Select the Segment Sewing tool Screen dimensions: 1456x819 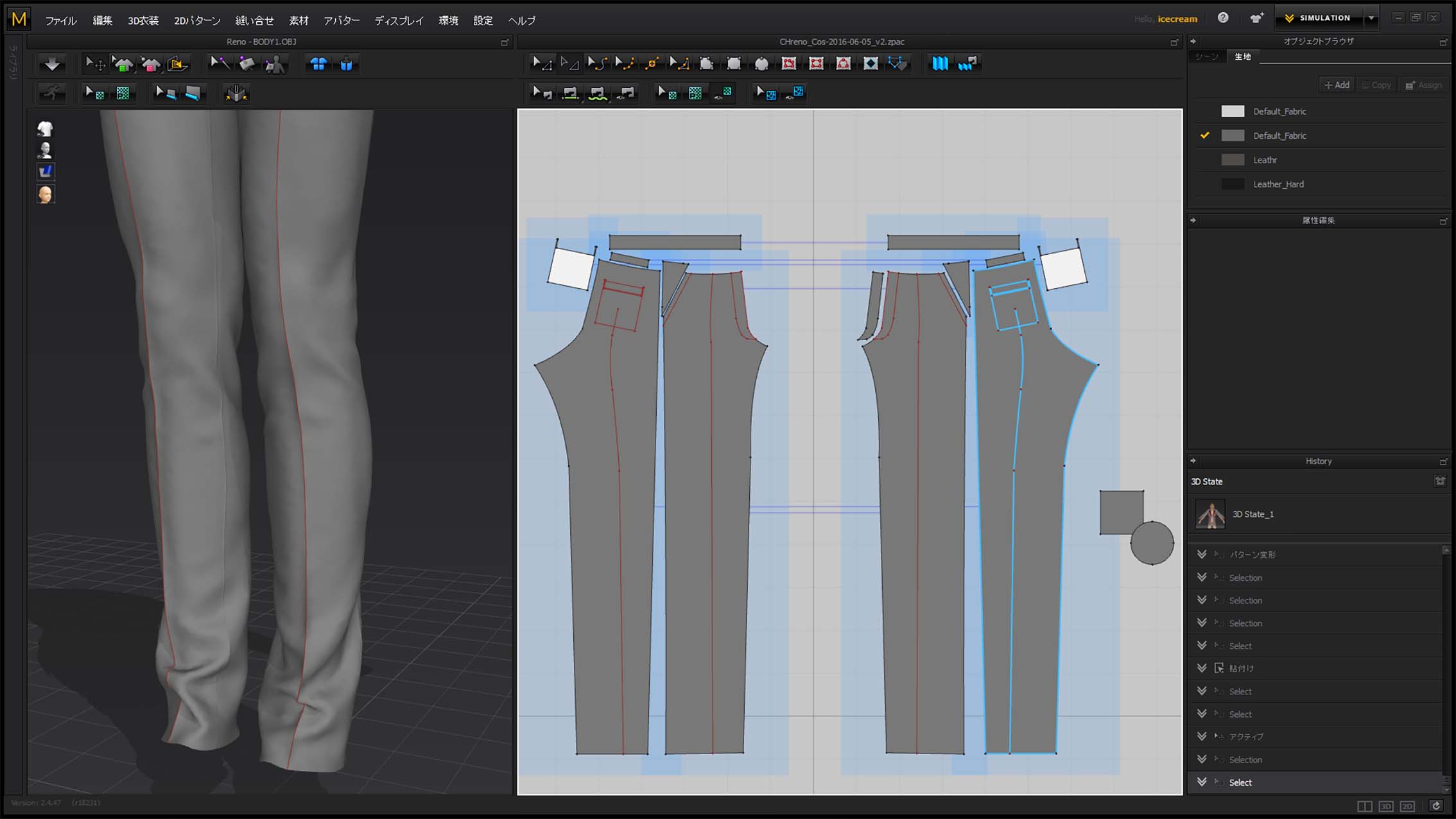coord(569,93)
